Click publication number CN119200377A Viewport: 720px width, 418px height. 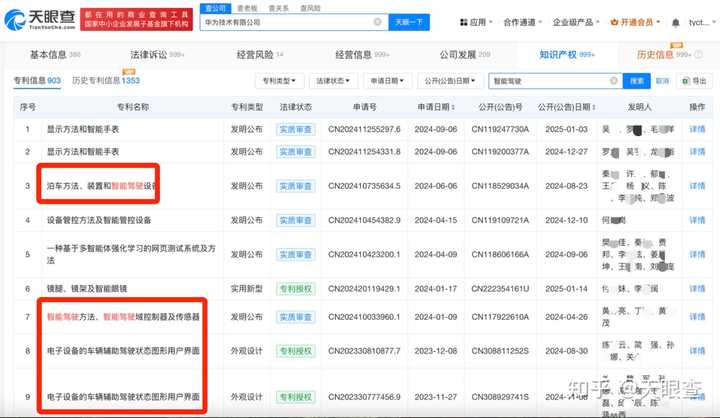[x=500, y=152]
